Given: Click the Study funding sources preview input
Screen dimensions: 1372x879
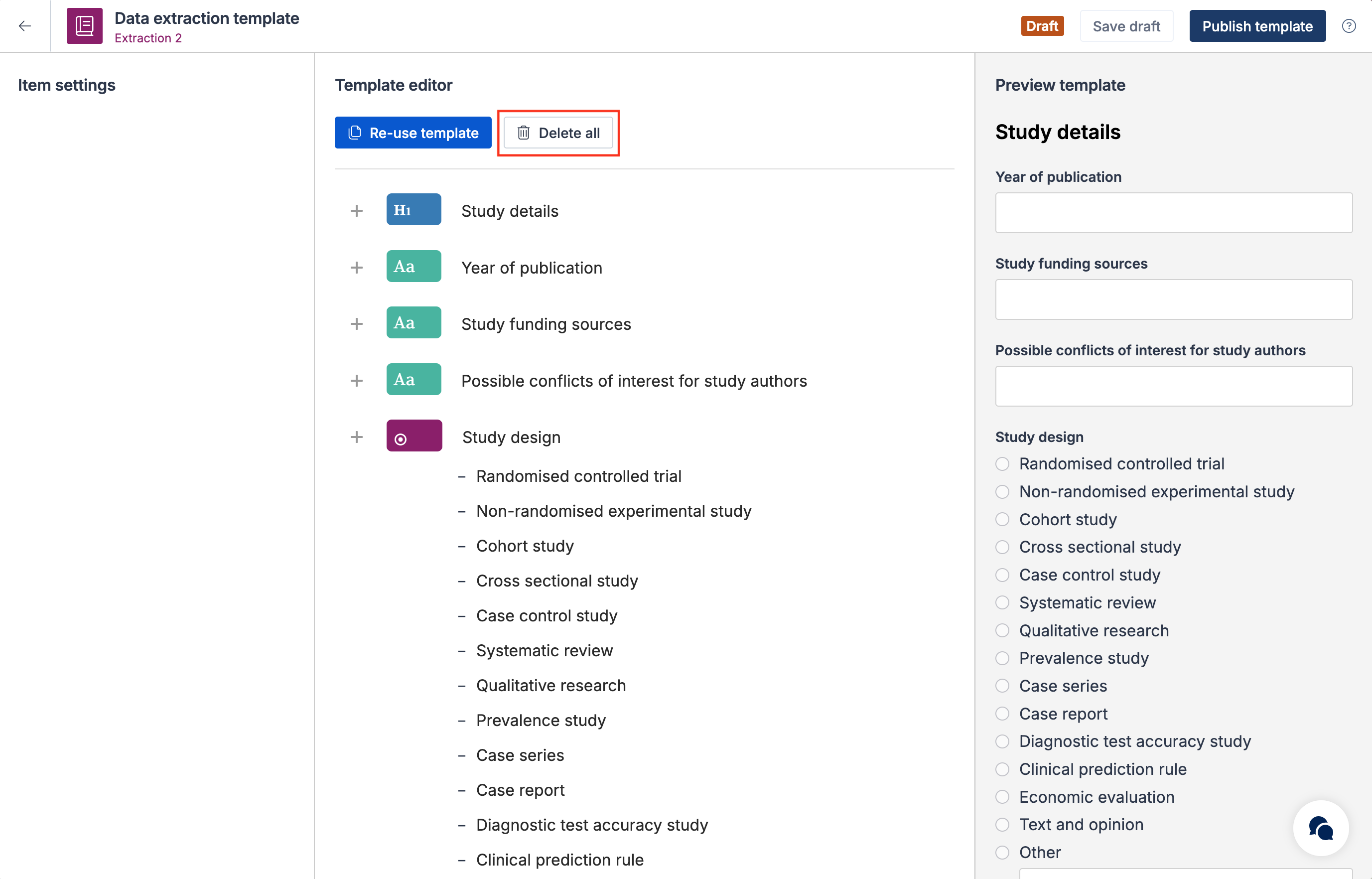Looking at the screenshot, I should 1174,299.
